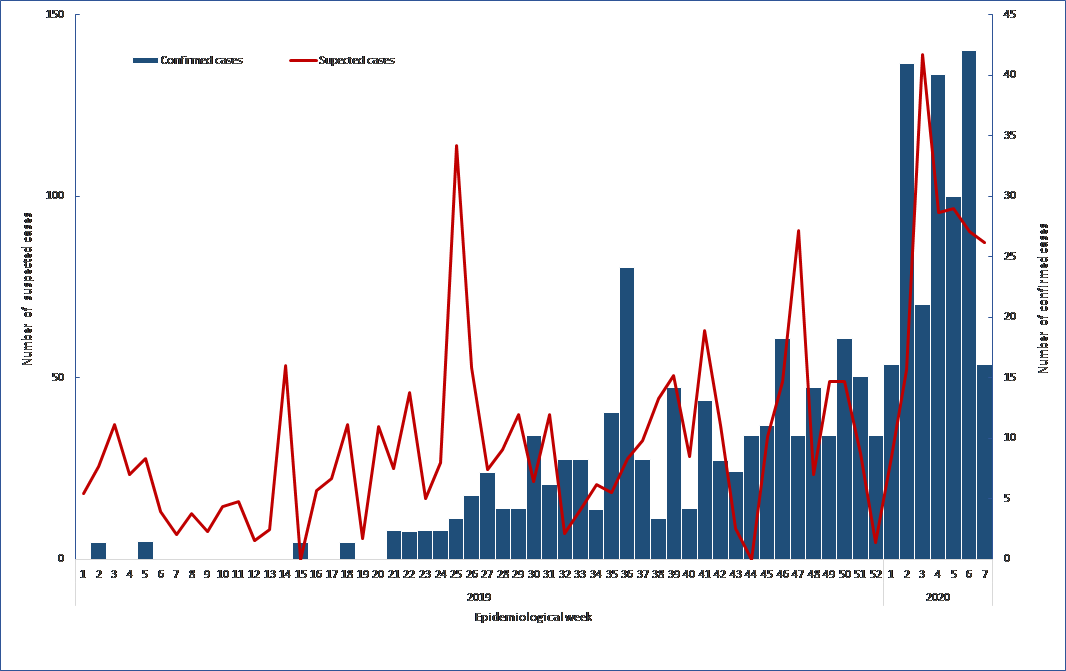Click the "Epidemiological week" axis title
Image resolution: width=1066 pixels, height=671 pixels.
click(533, 617)
